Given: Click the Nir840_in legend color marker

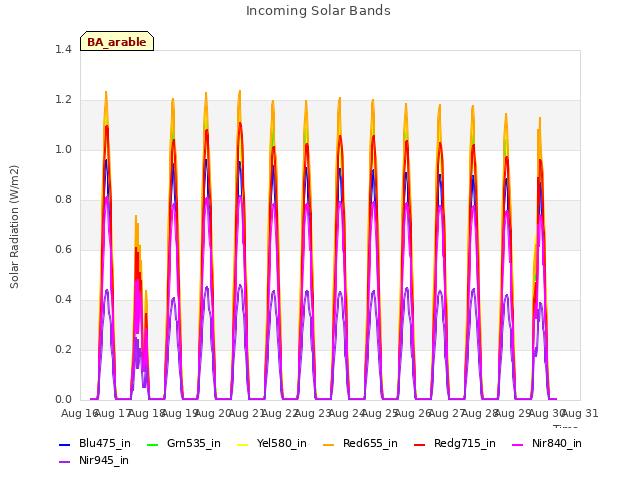Looking at the screenshot, I should tap(518, 444).
